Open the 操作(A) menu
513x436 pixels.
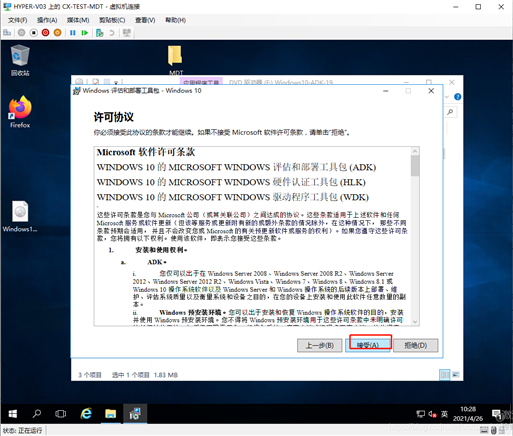[x=47, y=20]
